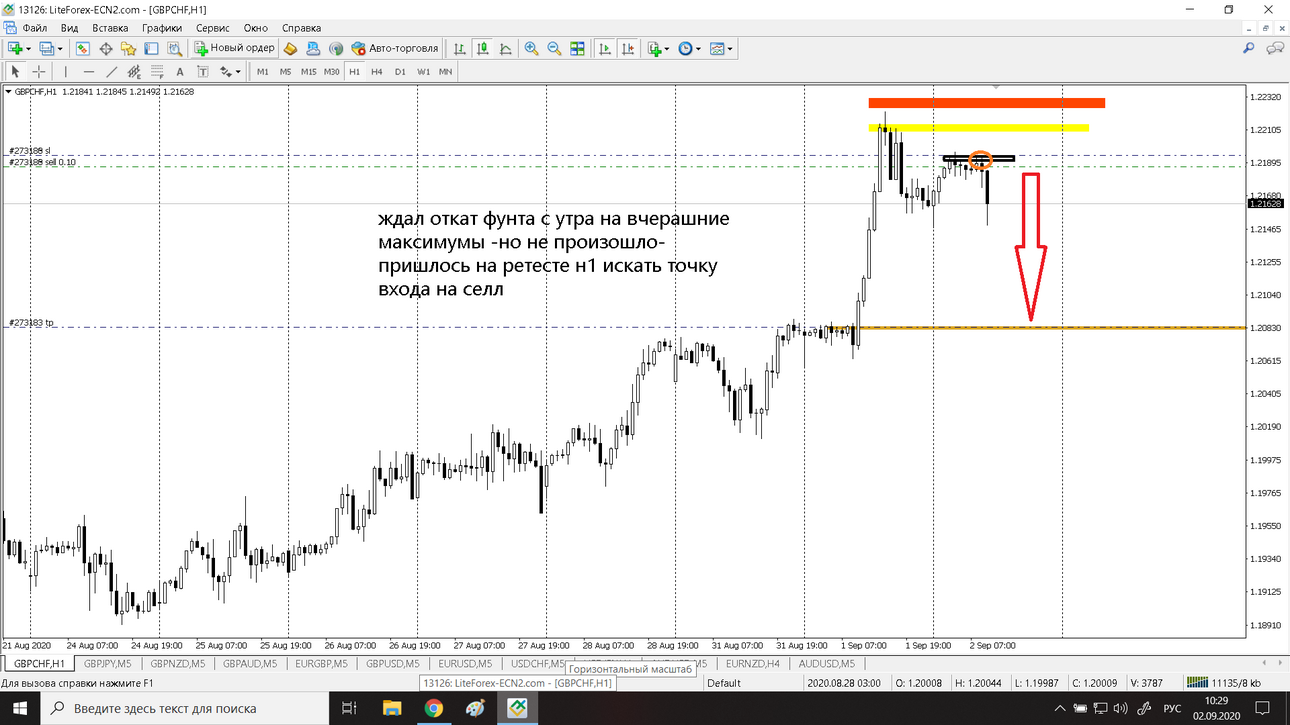Open the Сервис menu

(212, 28)
